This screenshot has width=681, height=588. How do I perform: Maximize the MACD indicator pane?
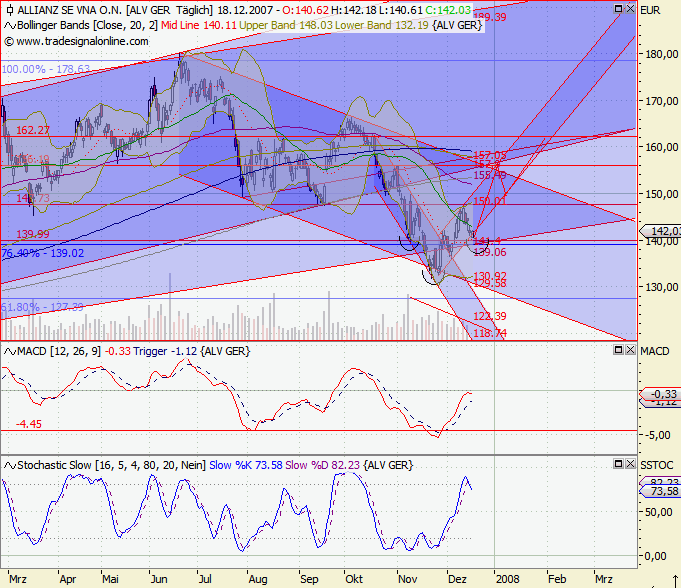[x=617, y=351]
